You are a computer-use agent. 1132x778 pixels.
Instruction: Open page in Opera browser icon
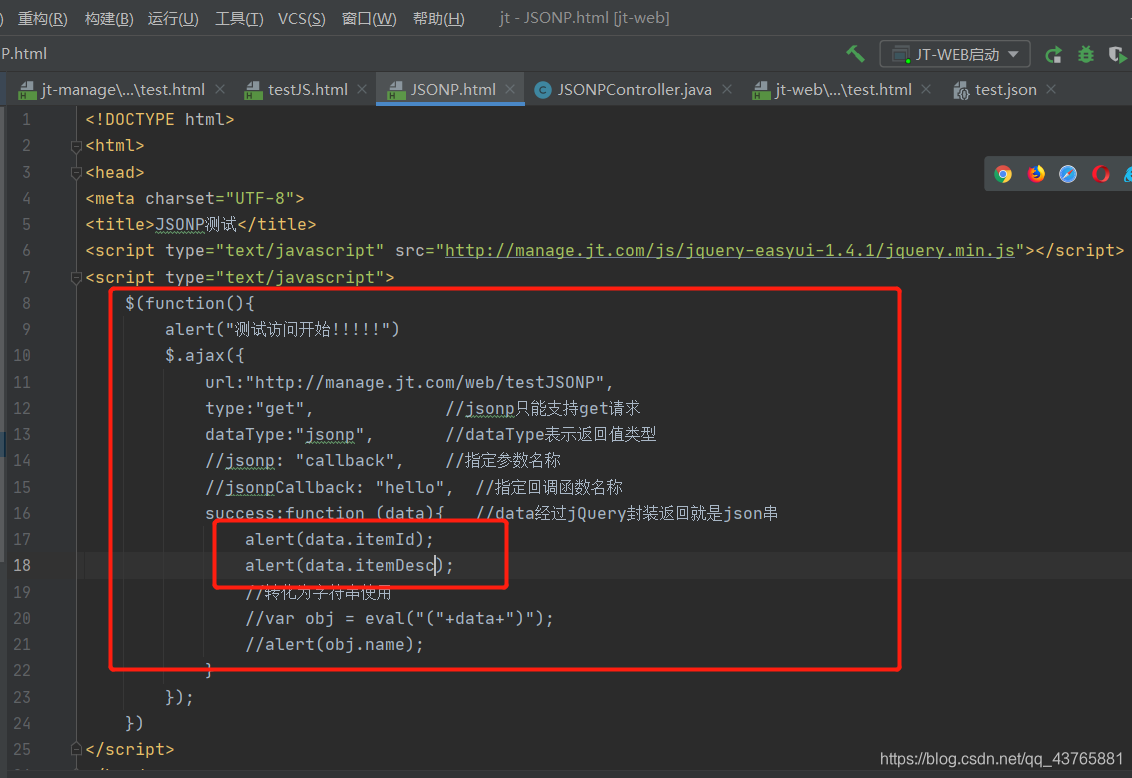[x=1100, y=174]
